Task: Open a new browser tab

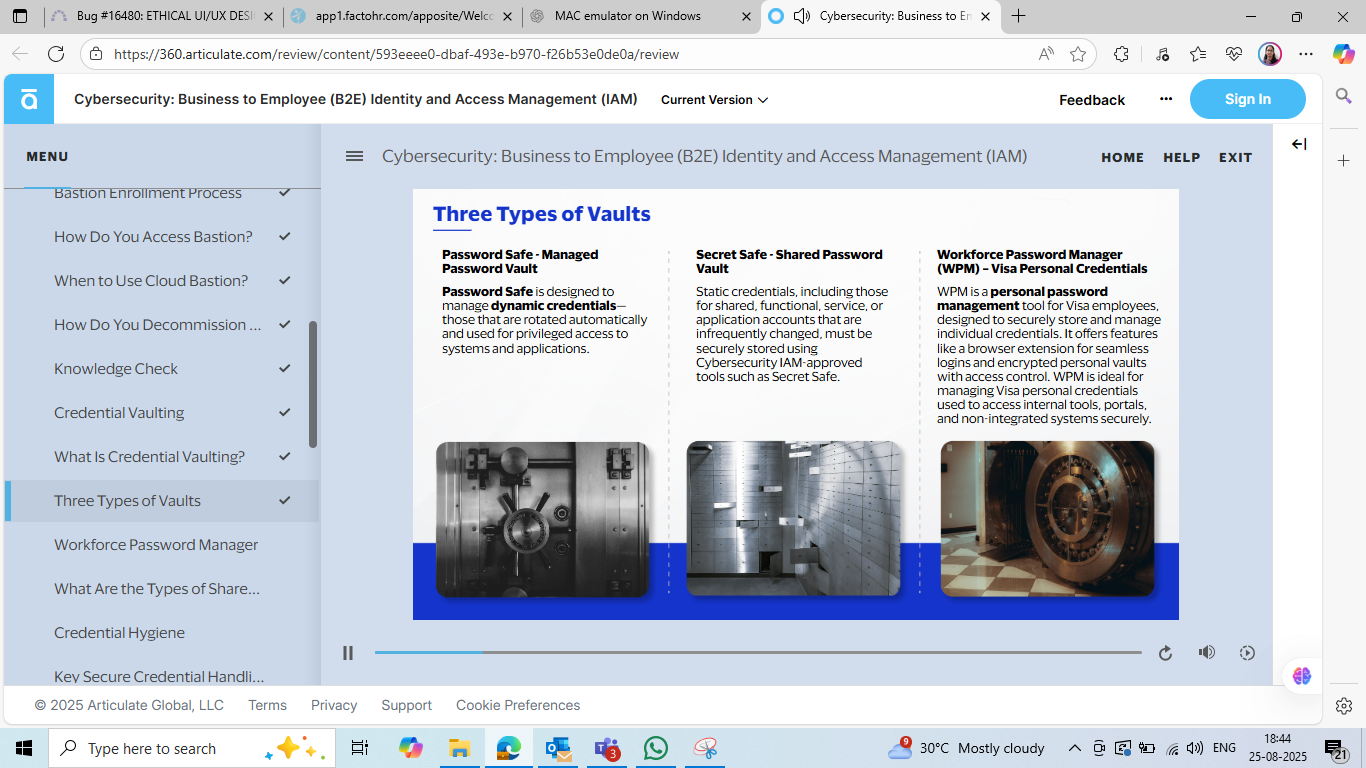Action: click(1019, 16)
